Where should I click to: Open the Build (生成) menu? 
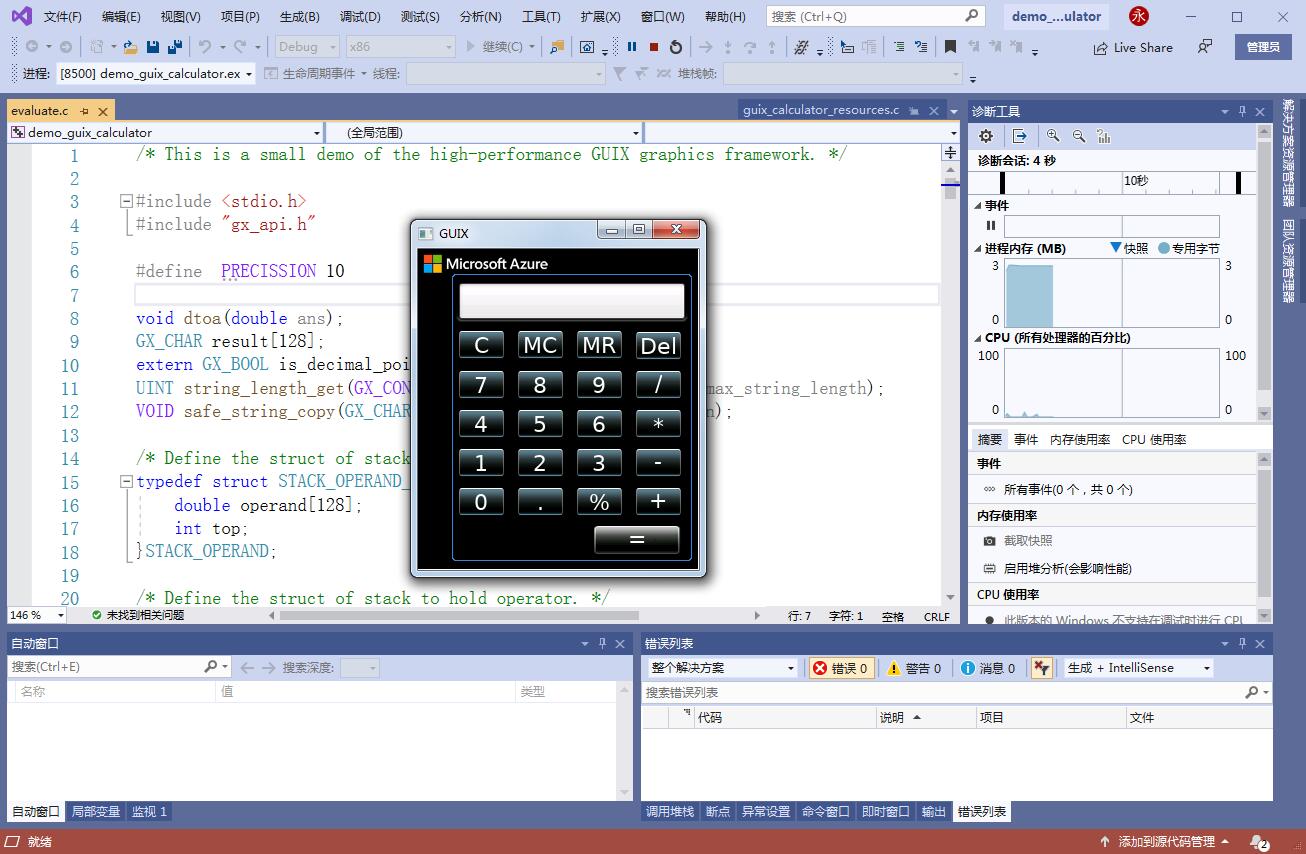300,16
